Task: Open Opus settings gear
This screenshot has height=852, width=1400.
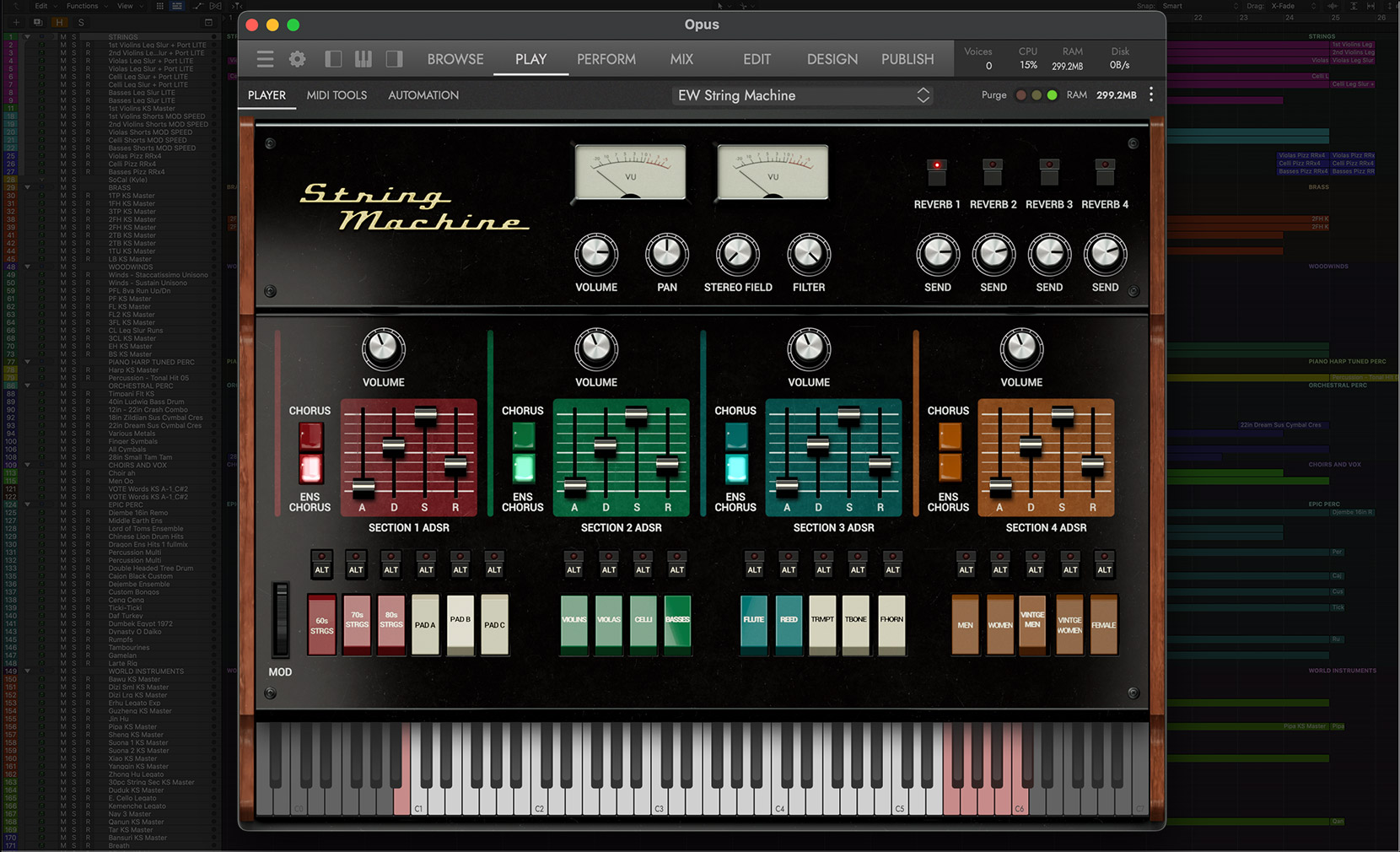Action: pos(297,59)
